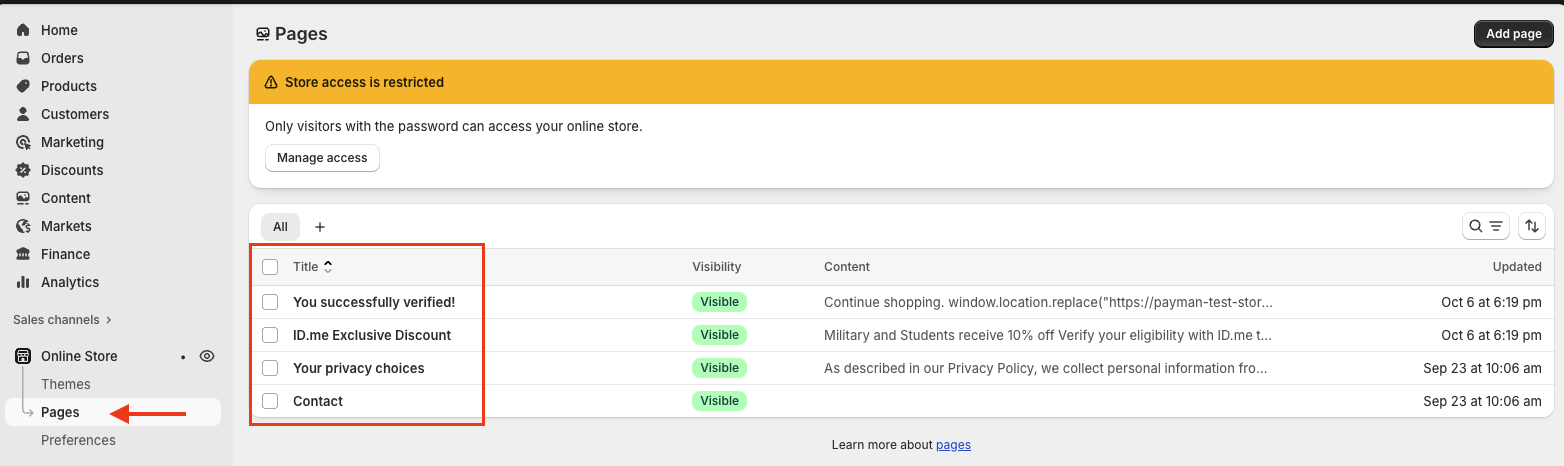The image size is (1564, 466).
Task: Select the ID.me Exclusive Discount checkbox
Action: pyautogui.click(x=270, y=335)
